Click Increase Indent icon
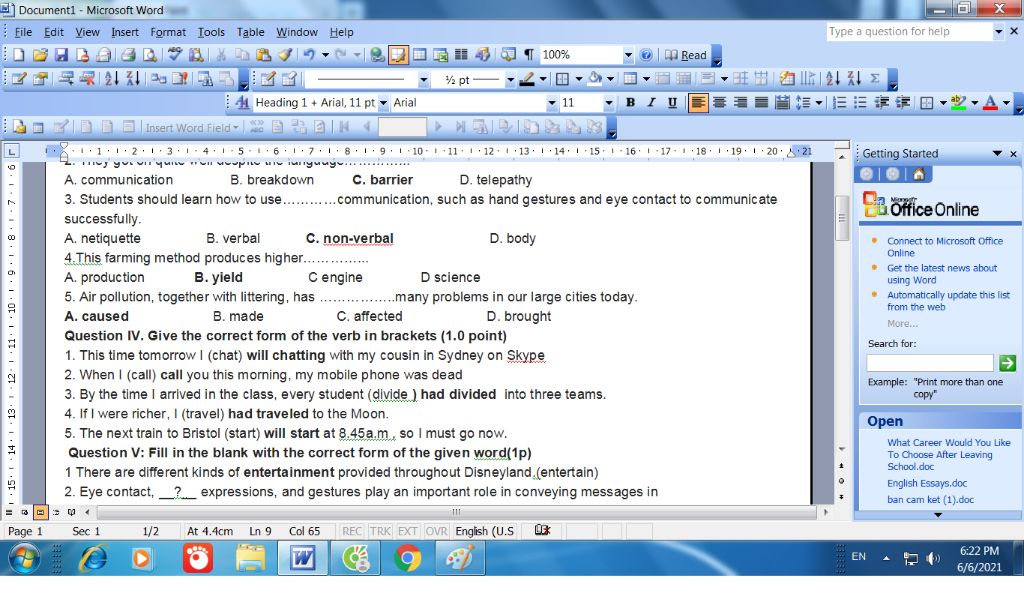The width and height of the screenshot is (1024, 614). click(903, 103)
